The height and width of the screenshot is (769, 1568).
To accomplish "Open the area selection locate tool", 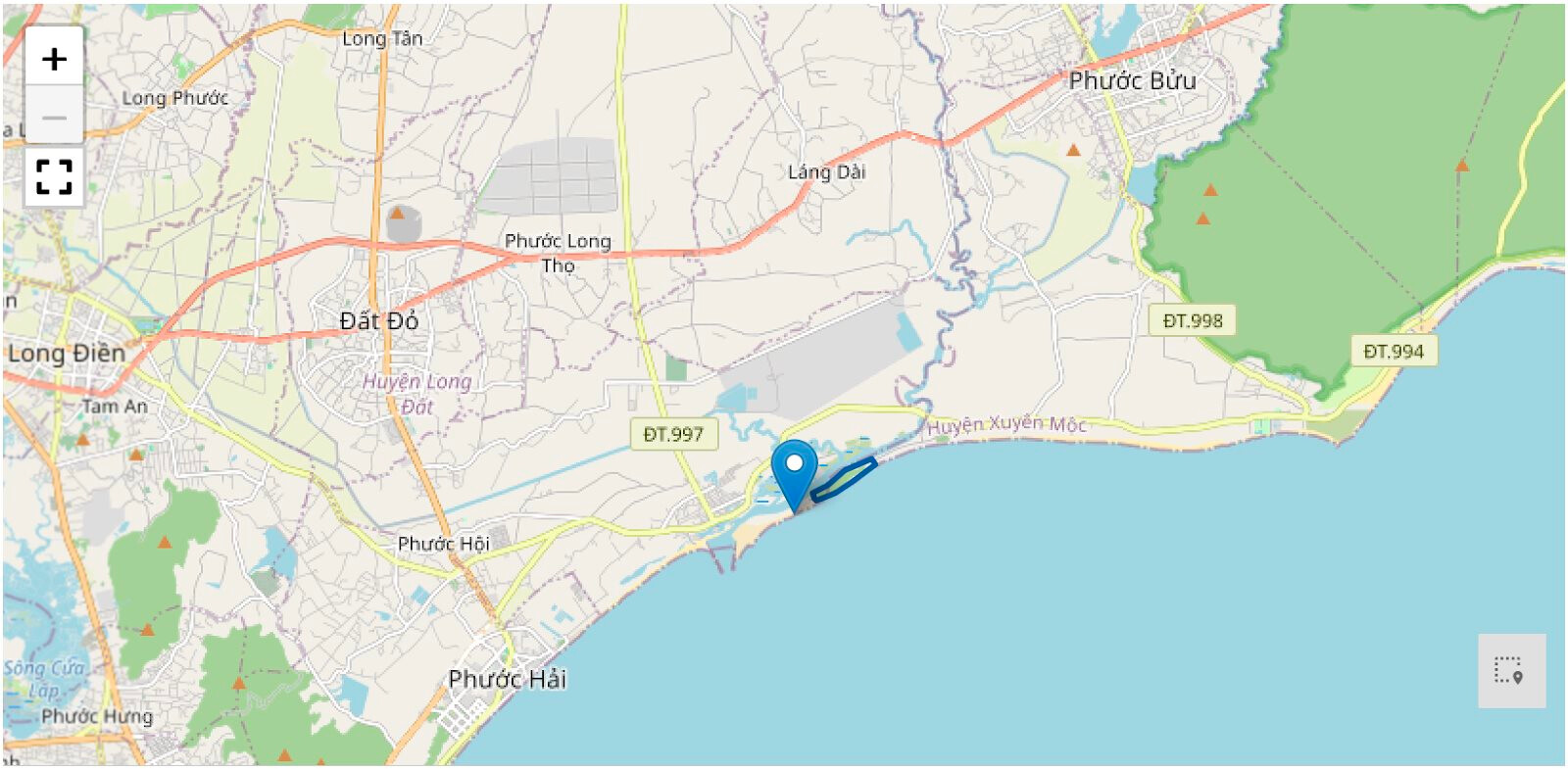I will [x=1511, y=671].
